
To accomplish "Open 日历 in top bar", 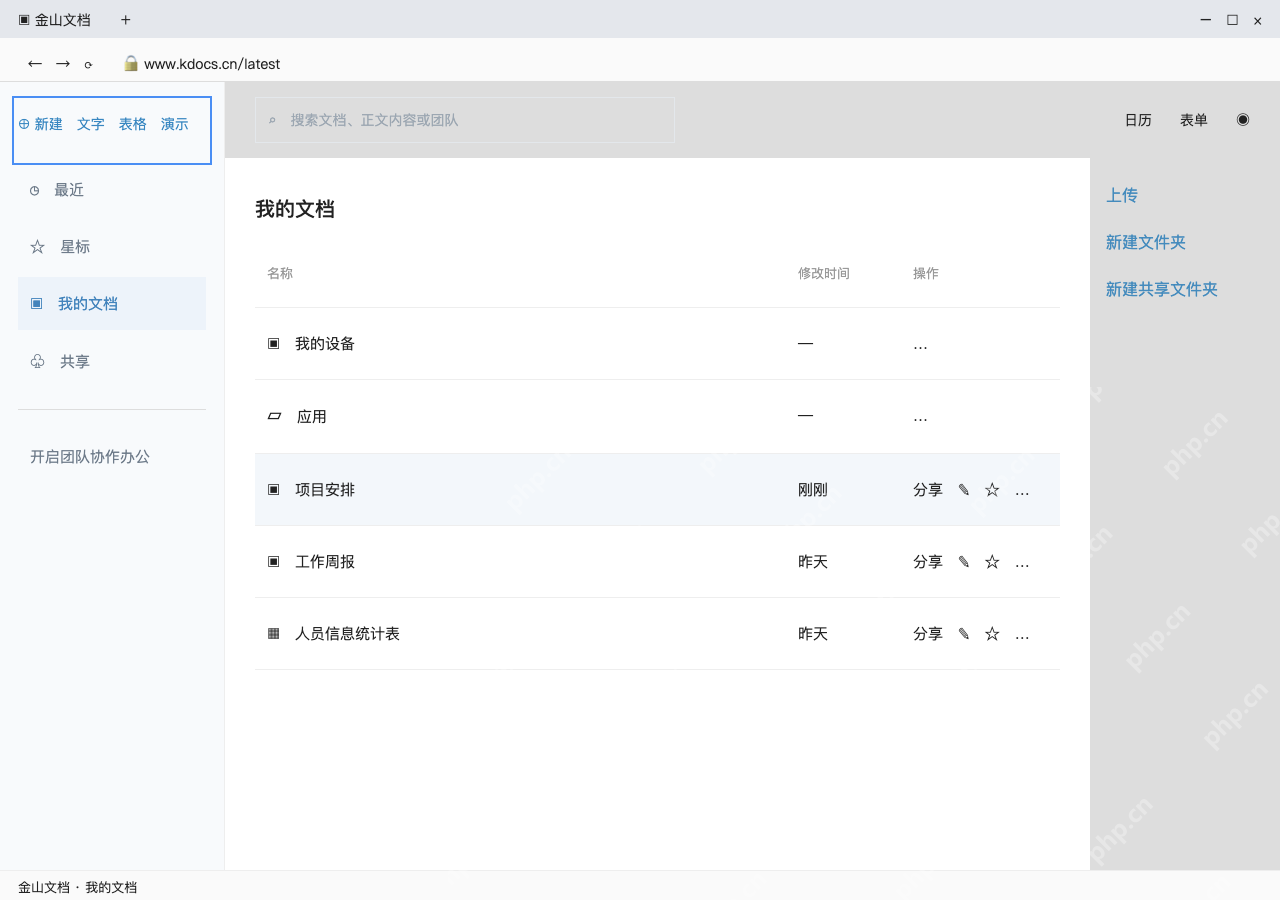I will tap(1138, 120).
